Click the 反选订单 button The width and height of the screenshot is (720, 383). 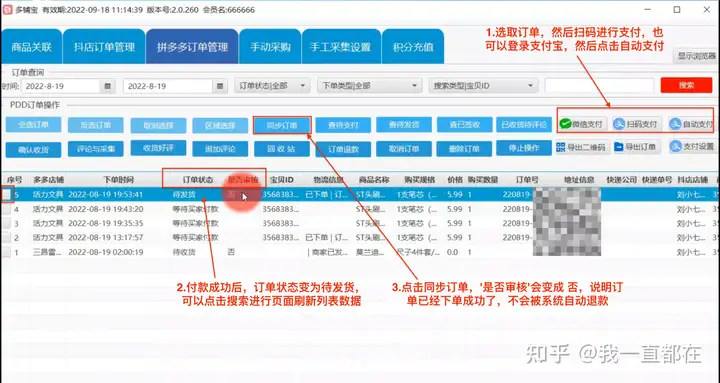(x=96, y=125)
